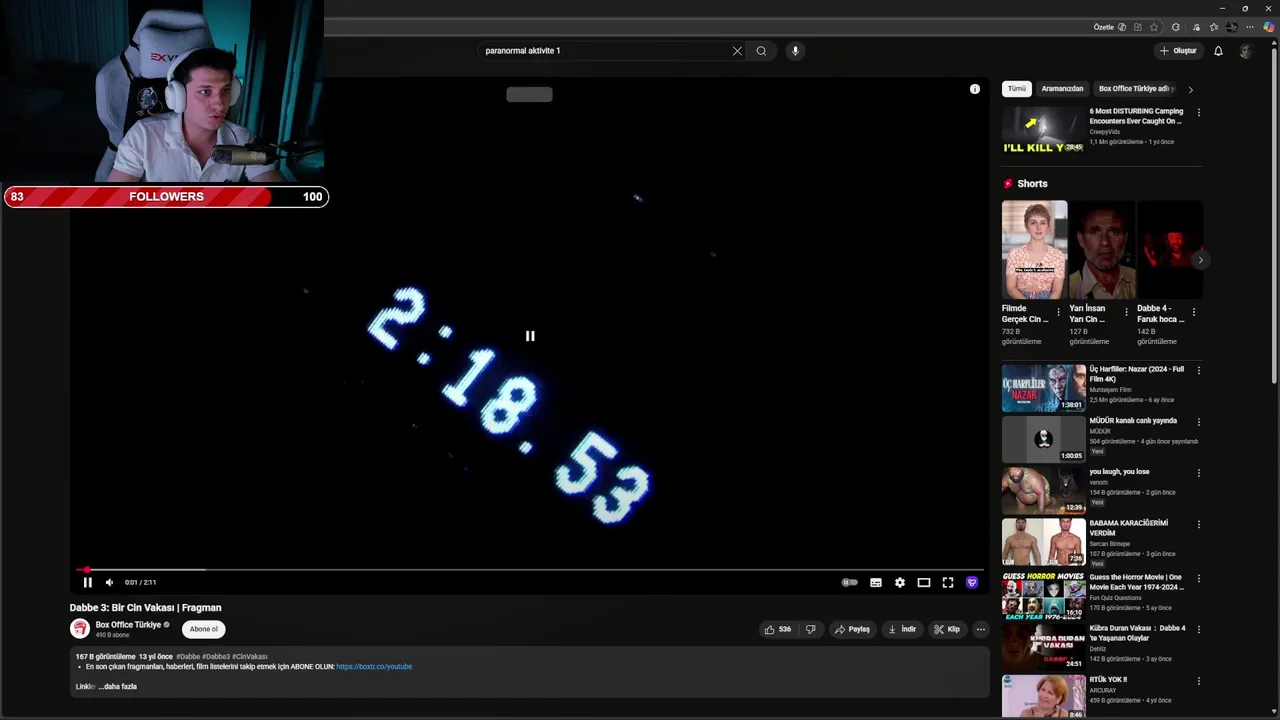Screen dimensions: 1280x720
Task: Open the video settings gear menu
Action: [x=900, y=582]
